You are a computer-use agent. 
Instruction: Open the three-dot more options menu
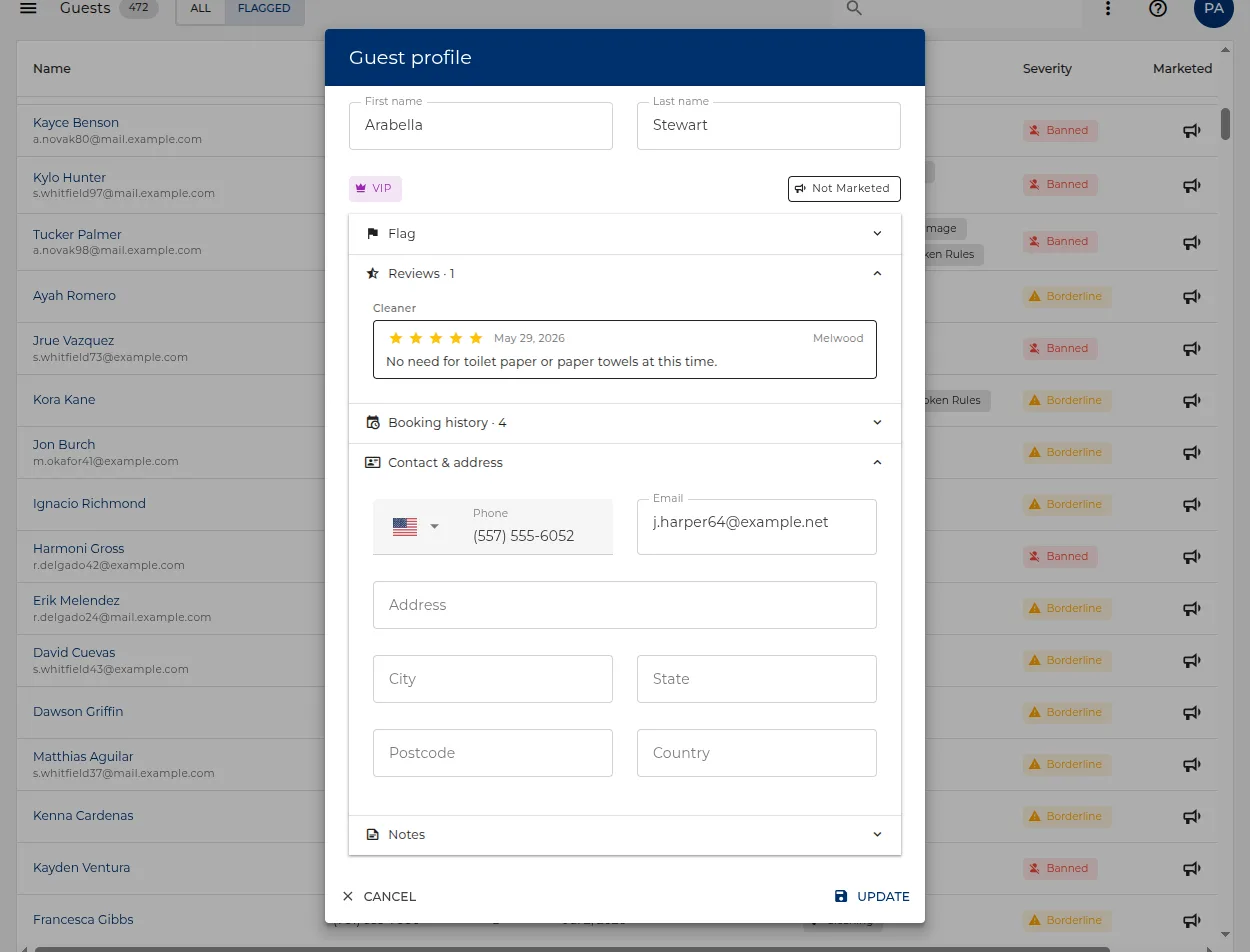point(1108,8)
